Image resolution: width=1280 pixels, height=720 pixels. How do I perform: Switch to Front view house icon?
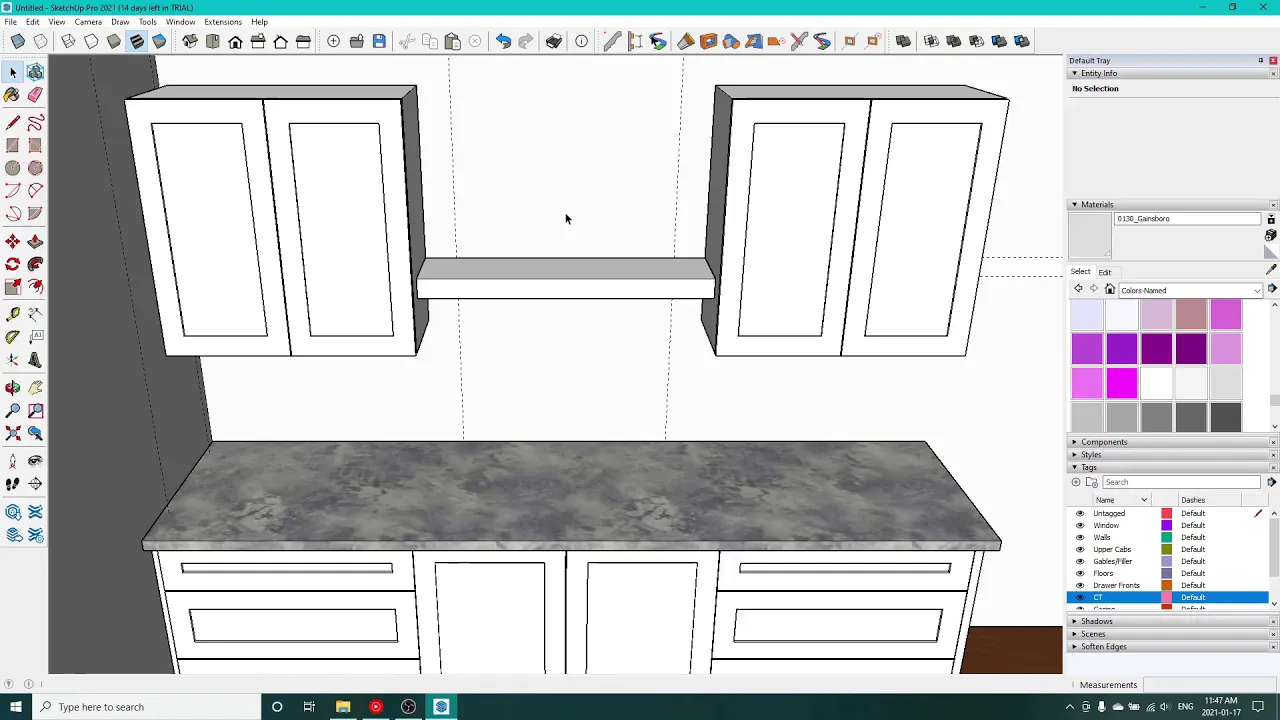click(235, 41)
